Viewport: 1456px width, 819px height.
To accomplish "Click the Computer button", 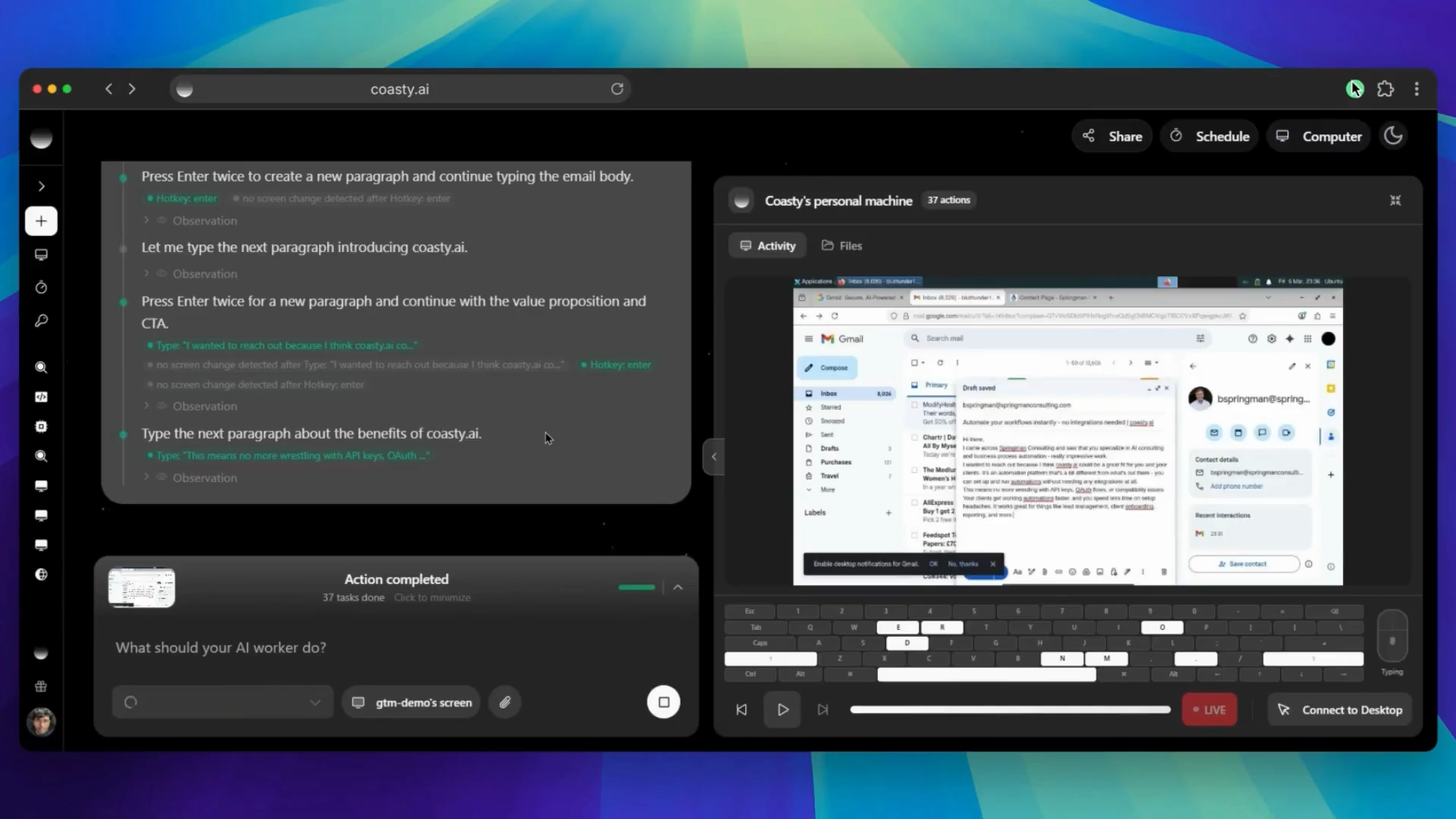I will point(1319,136).
